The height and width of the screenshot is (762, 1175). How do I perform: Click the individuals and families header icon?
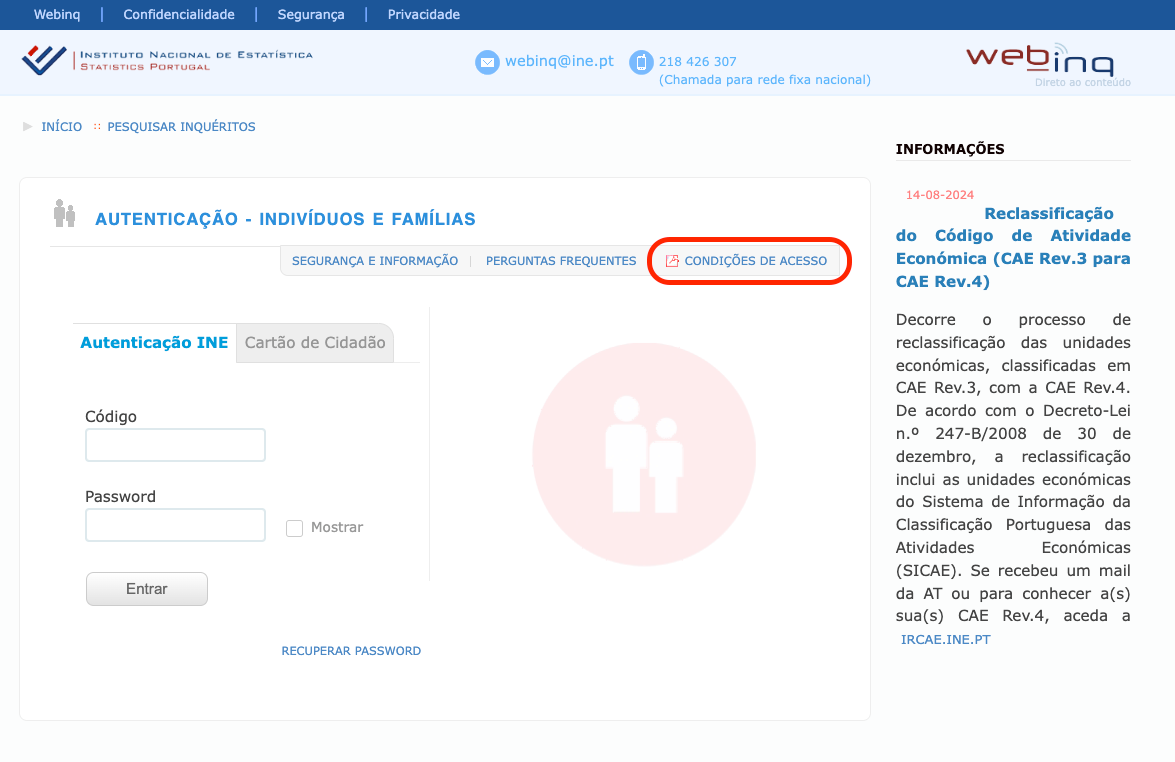point(65,213)
